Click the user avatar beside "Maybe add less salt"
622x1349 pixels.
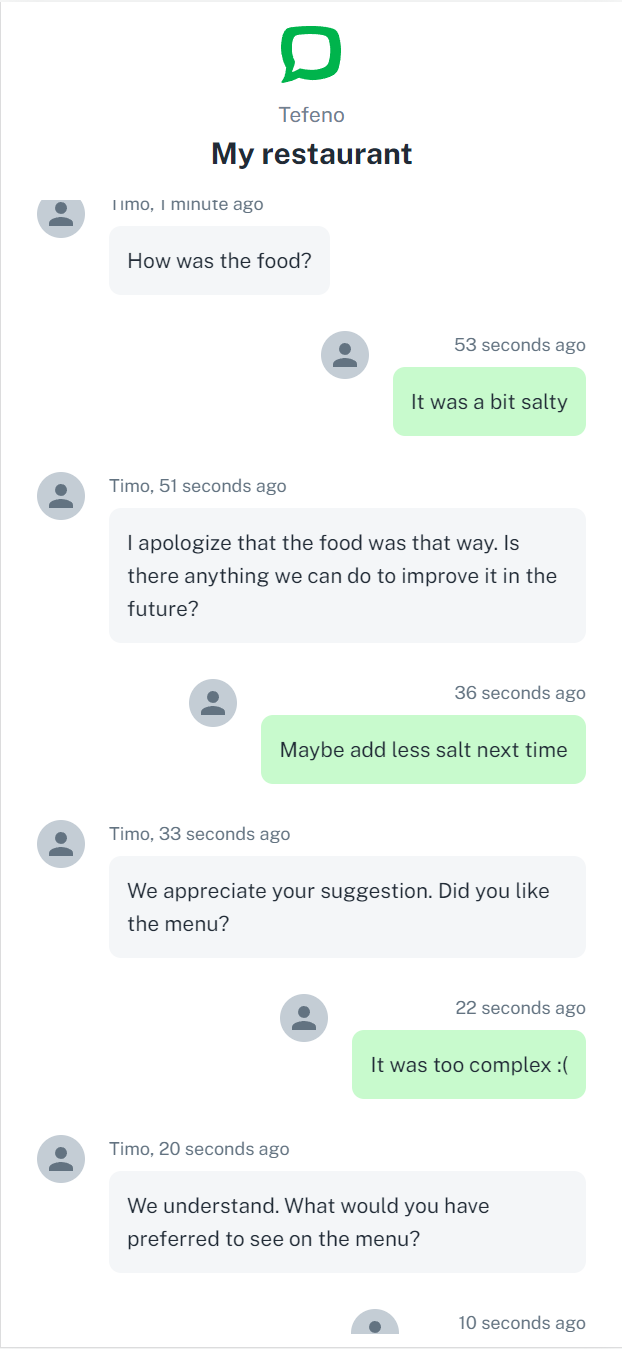213,703
